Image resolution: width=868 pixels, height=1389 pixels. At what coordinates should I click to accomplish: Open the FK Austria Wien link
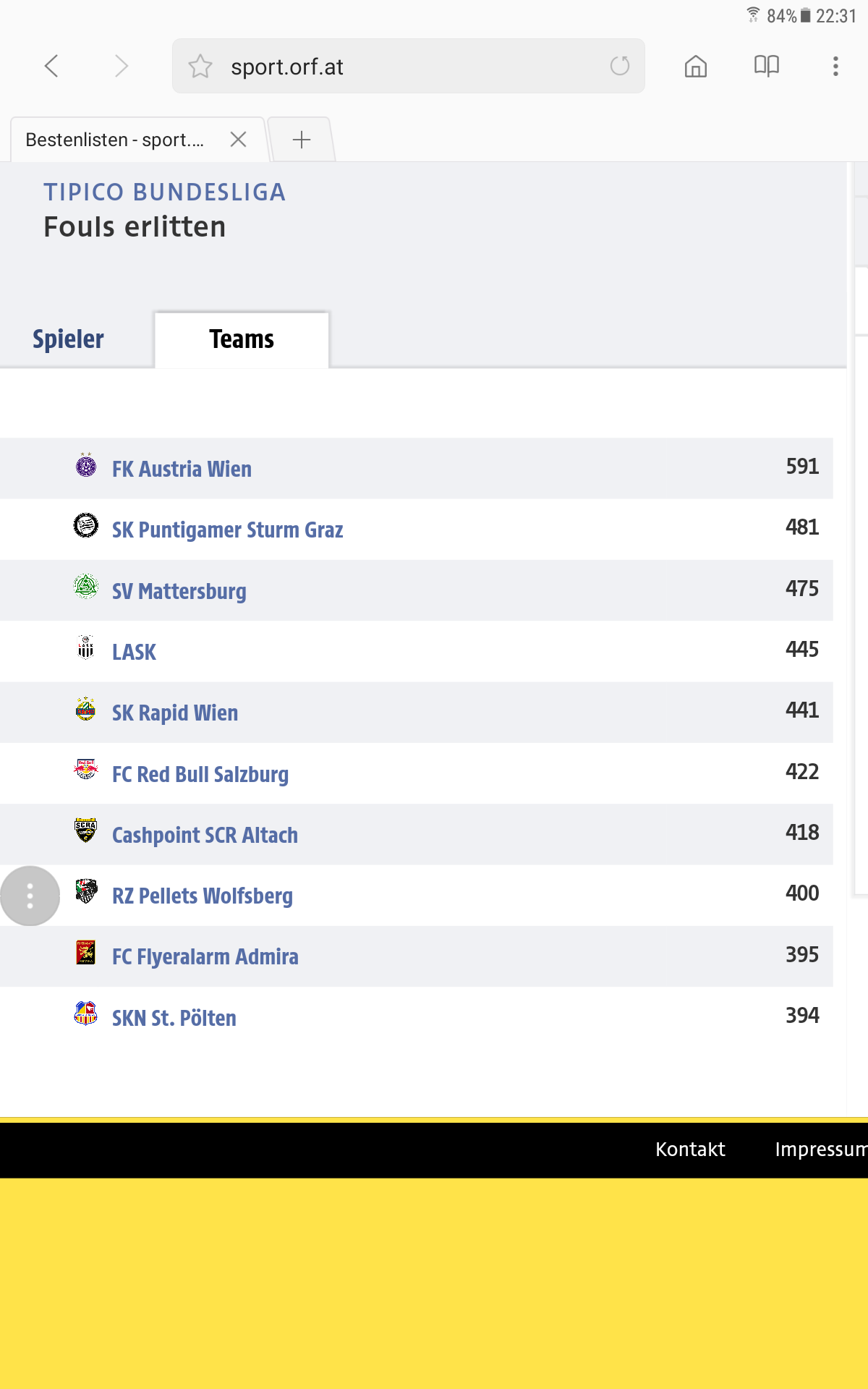point(182,469)
